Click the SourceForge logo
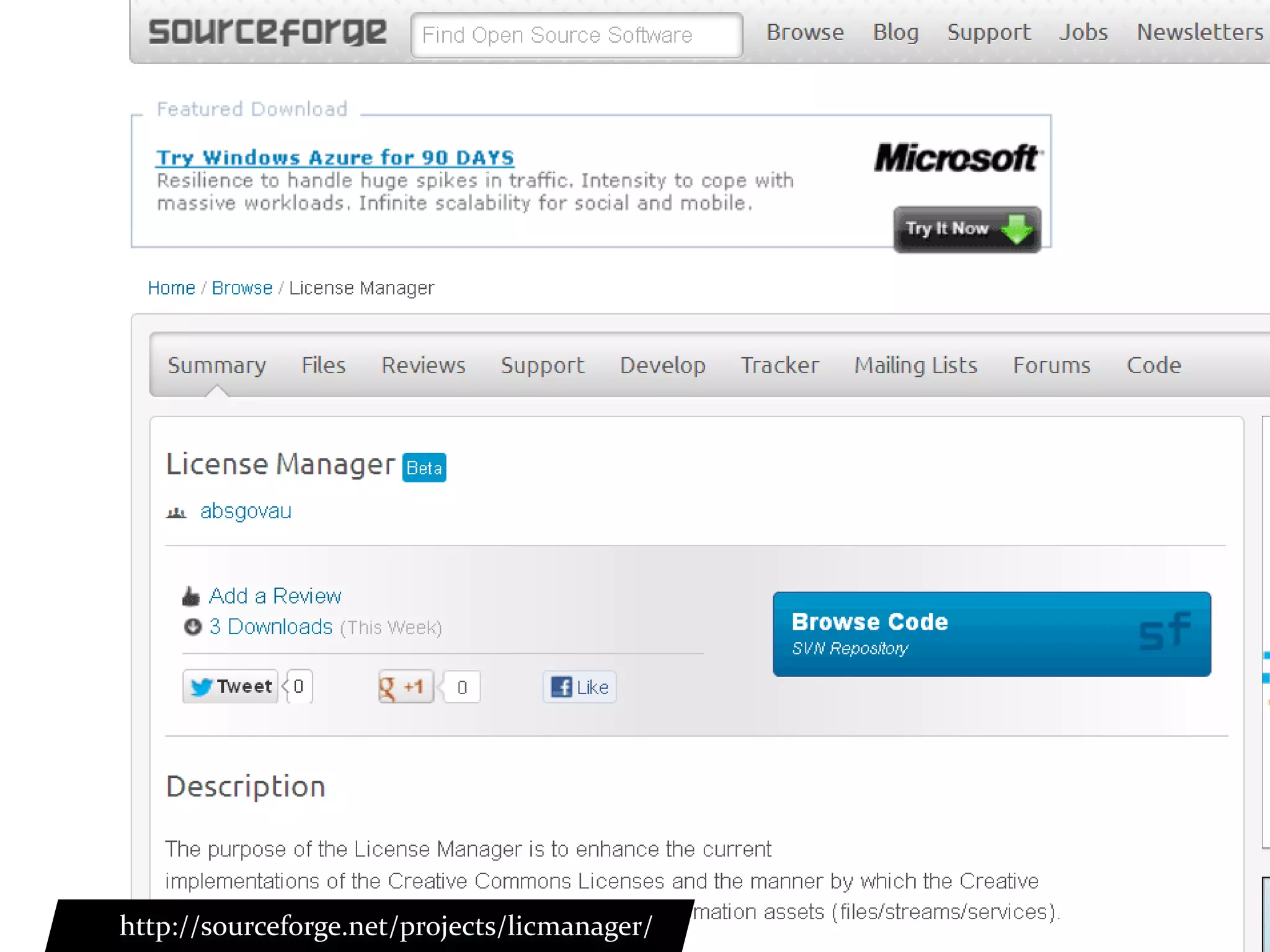Image resolution: width=1270 pixels, height=952 pixels. pyautogui.click(x=267, y=32)
